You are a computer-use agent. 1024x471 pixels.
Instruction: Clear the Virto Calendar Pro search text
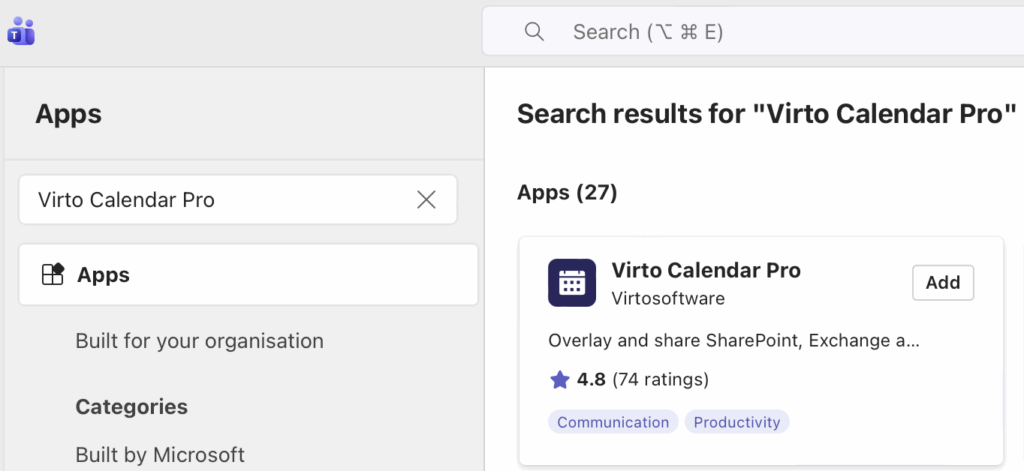click(426, 200)
